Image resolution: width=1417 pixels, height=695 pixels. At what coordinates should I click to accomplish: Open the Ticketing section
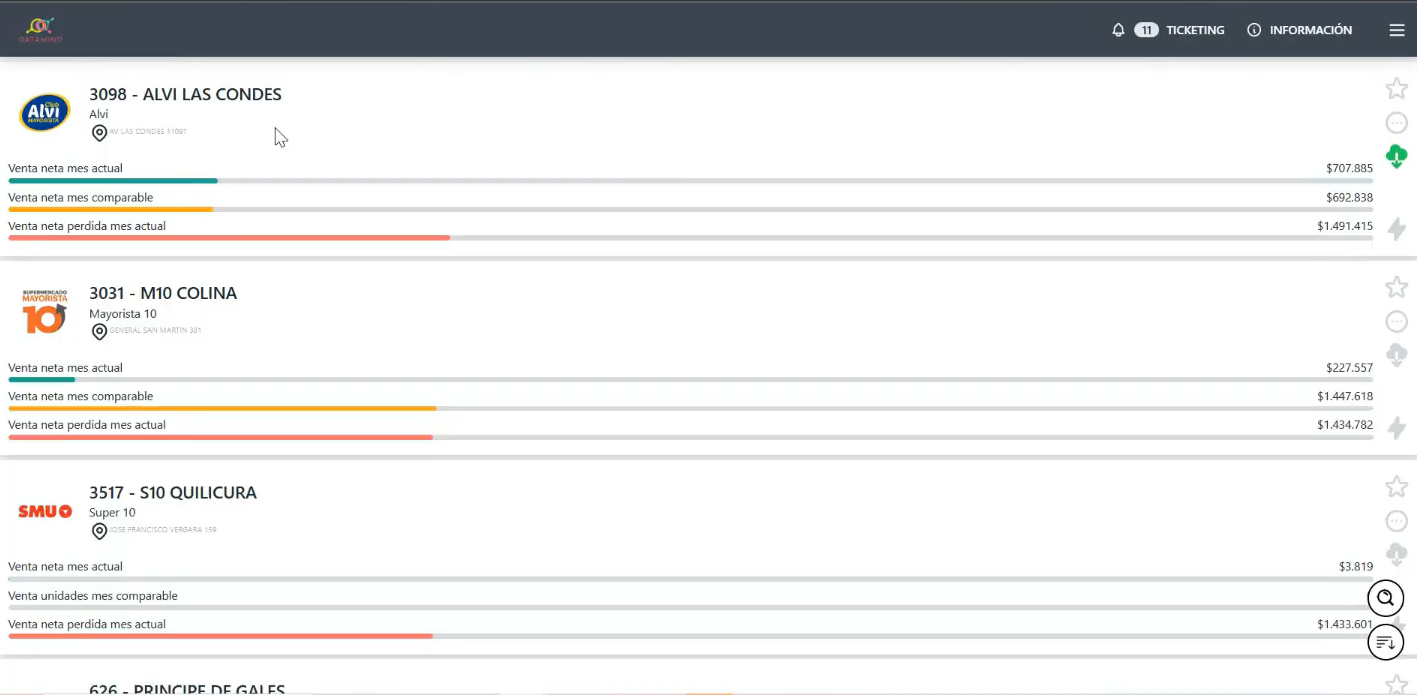pyautogui.click(x=1195, y=30)
